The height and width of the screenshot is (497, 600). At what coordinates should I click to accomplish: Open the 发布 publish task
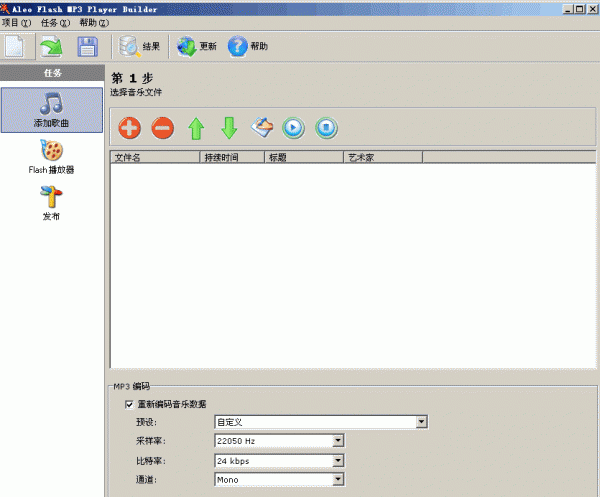pyautogui.click(x=51, y=203)
